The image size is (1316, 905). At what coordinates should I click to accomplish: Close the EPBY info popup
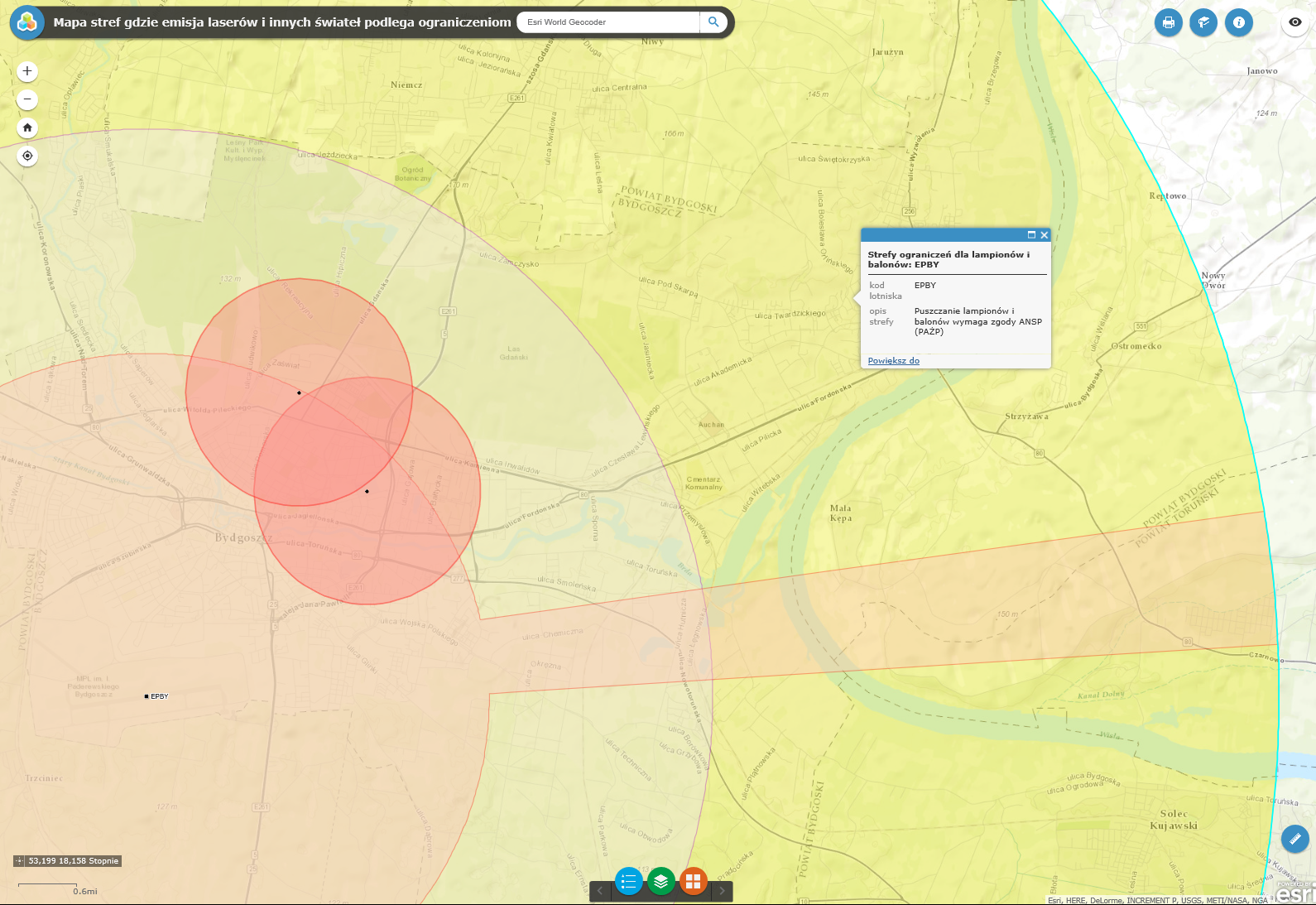point(1044,235)
